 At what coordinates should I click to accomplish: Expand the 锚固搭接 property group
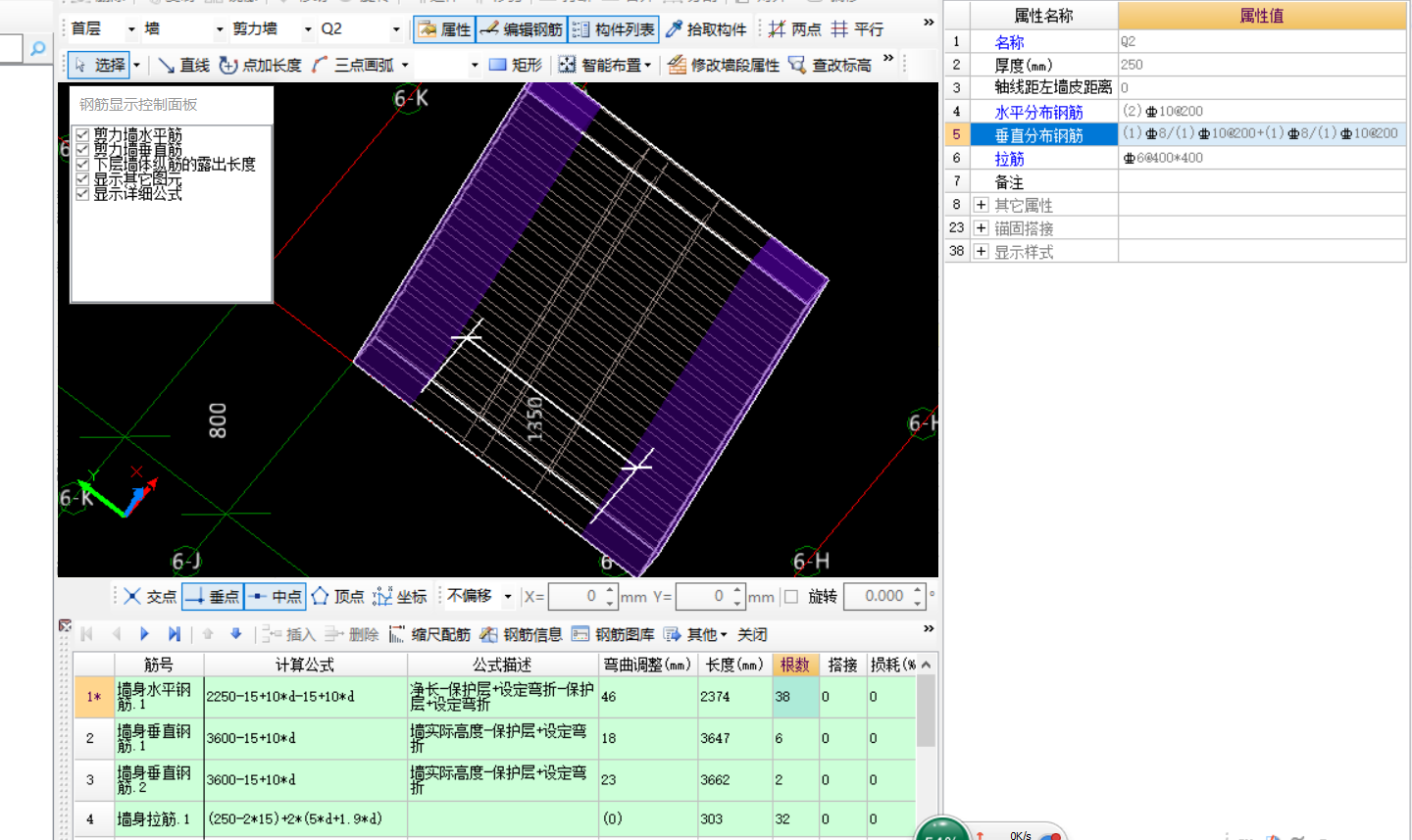(981, 227)
